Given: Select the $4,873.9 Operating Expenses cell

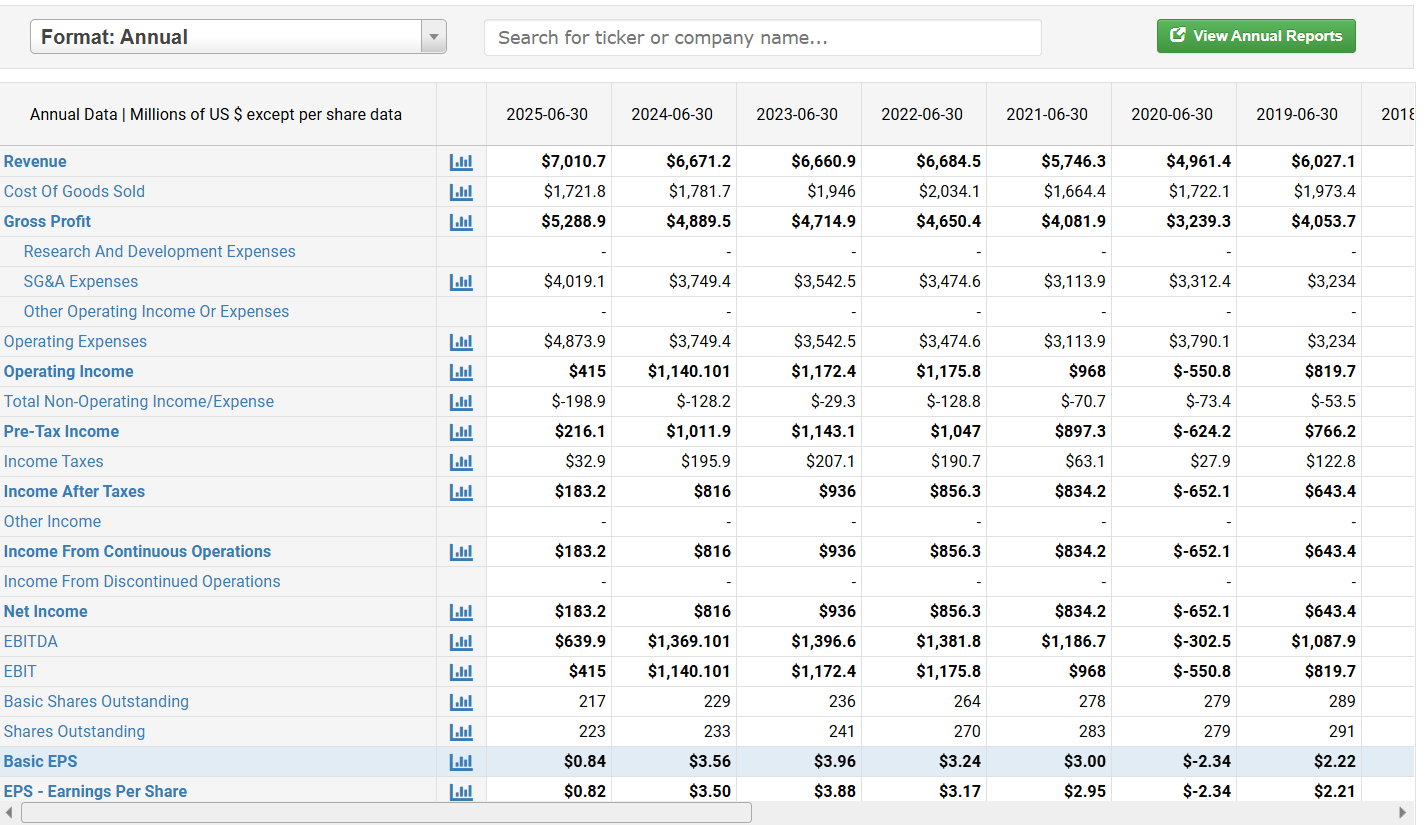Looking at the screenshot, I should click(x=549, y=341).
